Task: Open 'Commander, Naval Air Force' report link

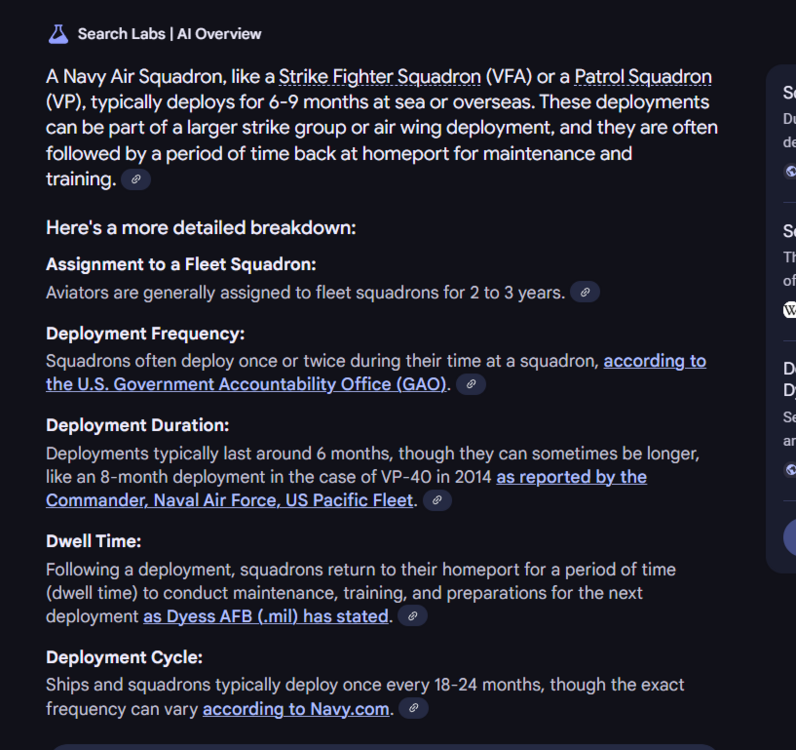Action: [x=229, y=500]
